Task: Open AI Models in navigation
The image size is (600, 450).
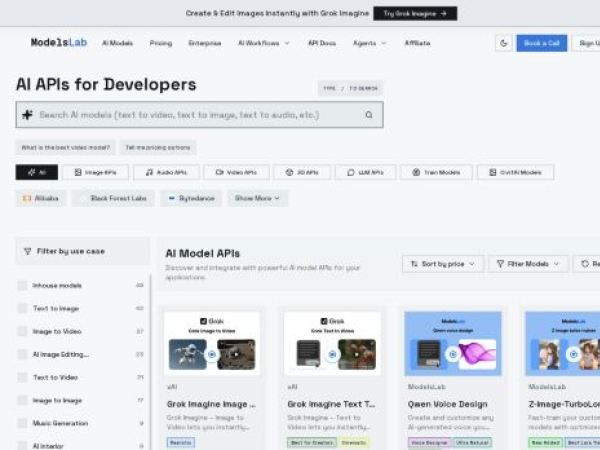Action: click(117, 43)
